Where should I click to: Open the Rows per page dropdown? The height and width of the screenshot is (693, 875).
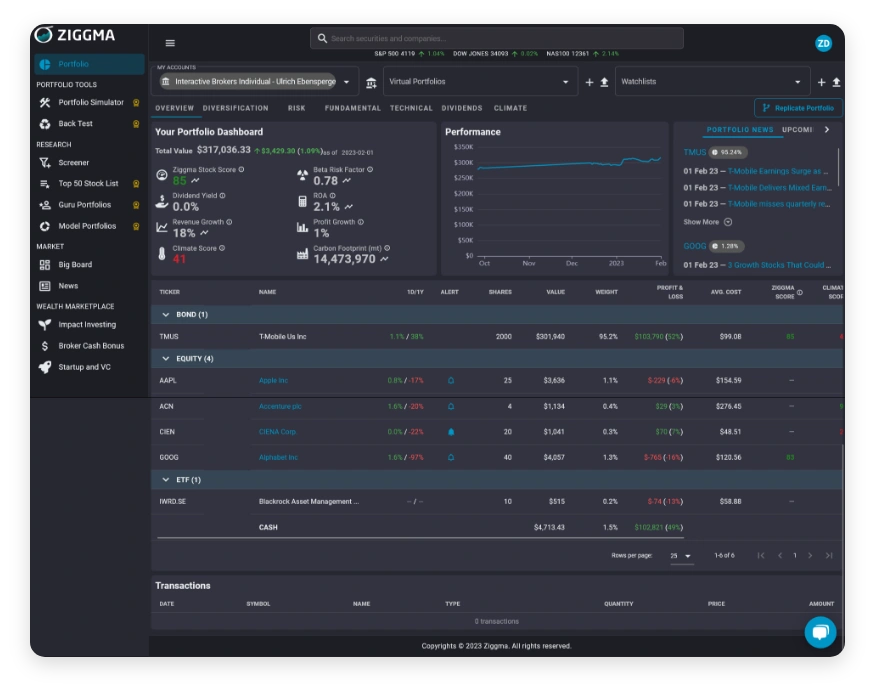[681, 555]
